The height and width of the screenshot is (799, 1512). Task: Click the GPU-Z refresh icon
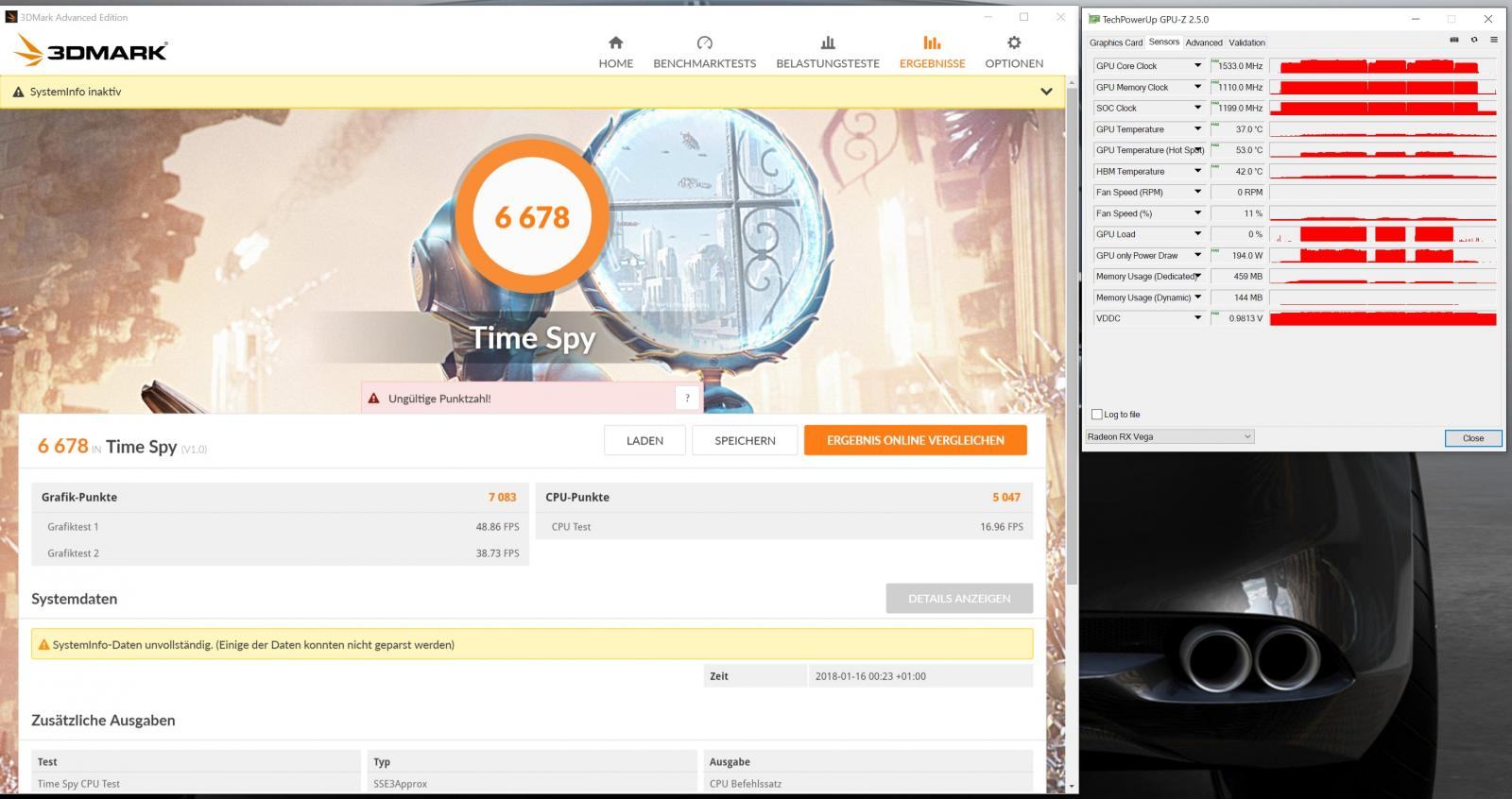pos(1474,41)
